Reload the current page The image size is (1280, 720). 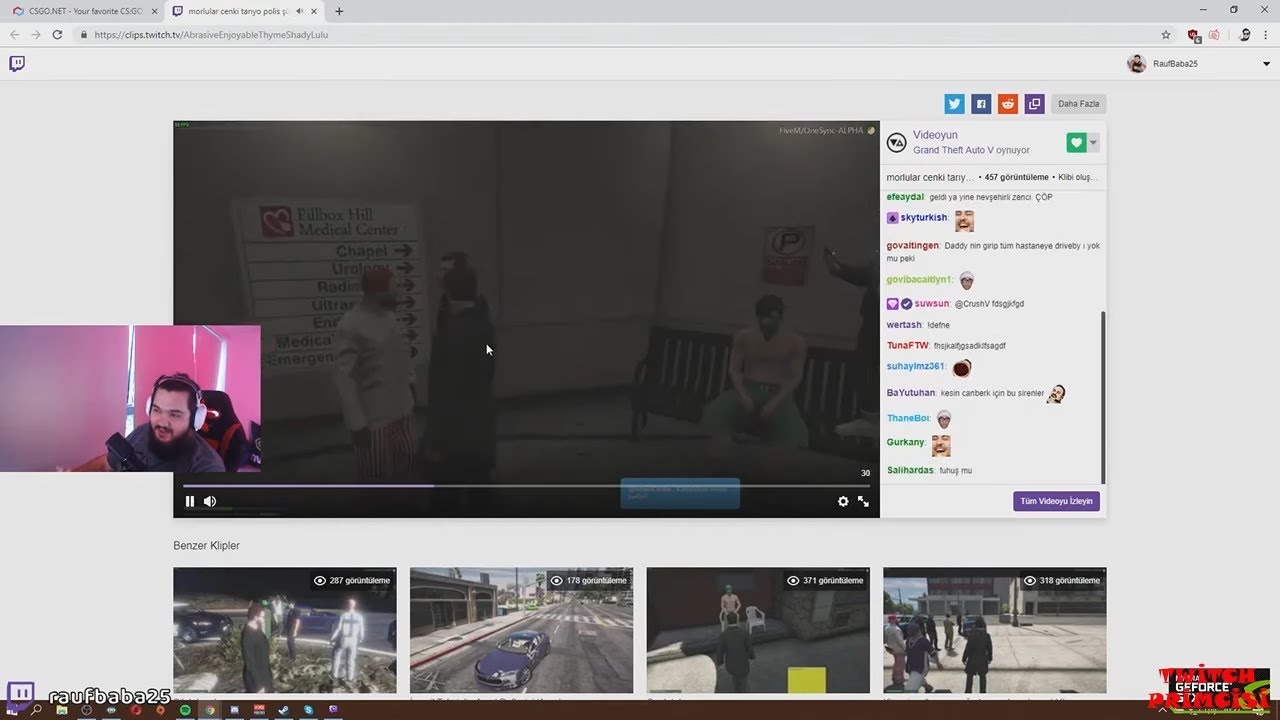point(57,35)
